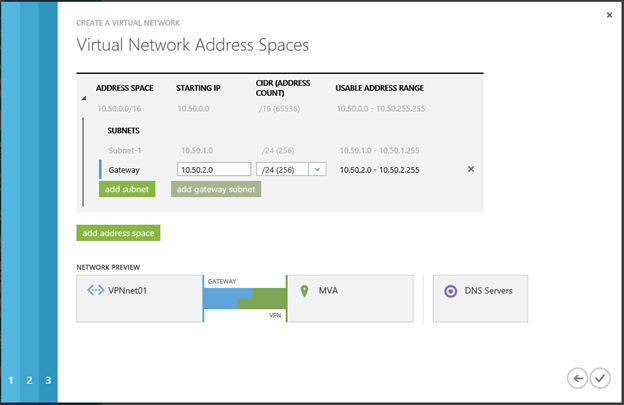Click the Gateway starting IP field
The image size is (624, 405).
coord(213,170)
